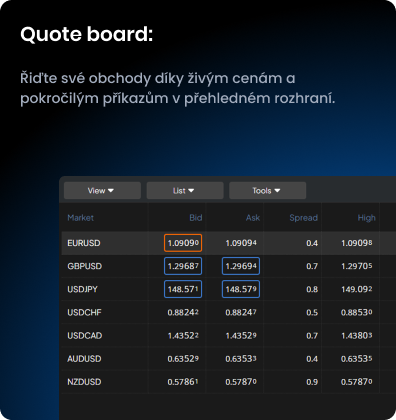Image resolution: width=396 pixels, height=420 pixels.
Task: Click GBPUSD ask price box 1.29694
Action: point(241,266)
